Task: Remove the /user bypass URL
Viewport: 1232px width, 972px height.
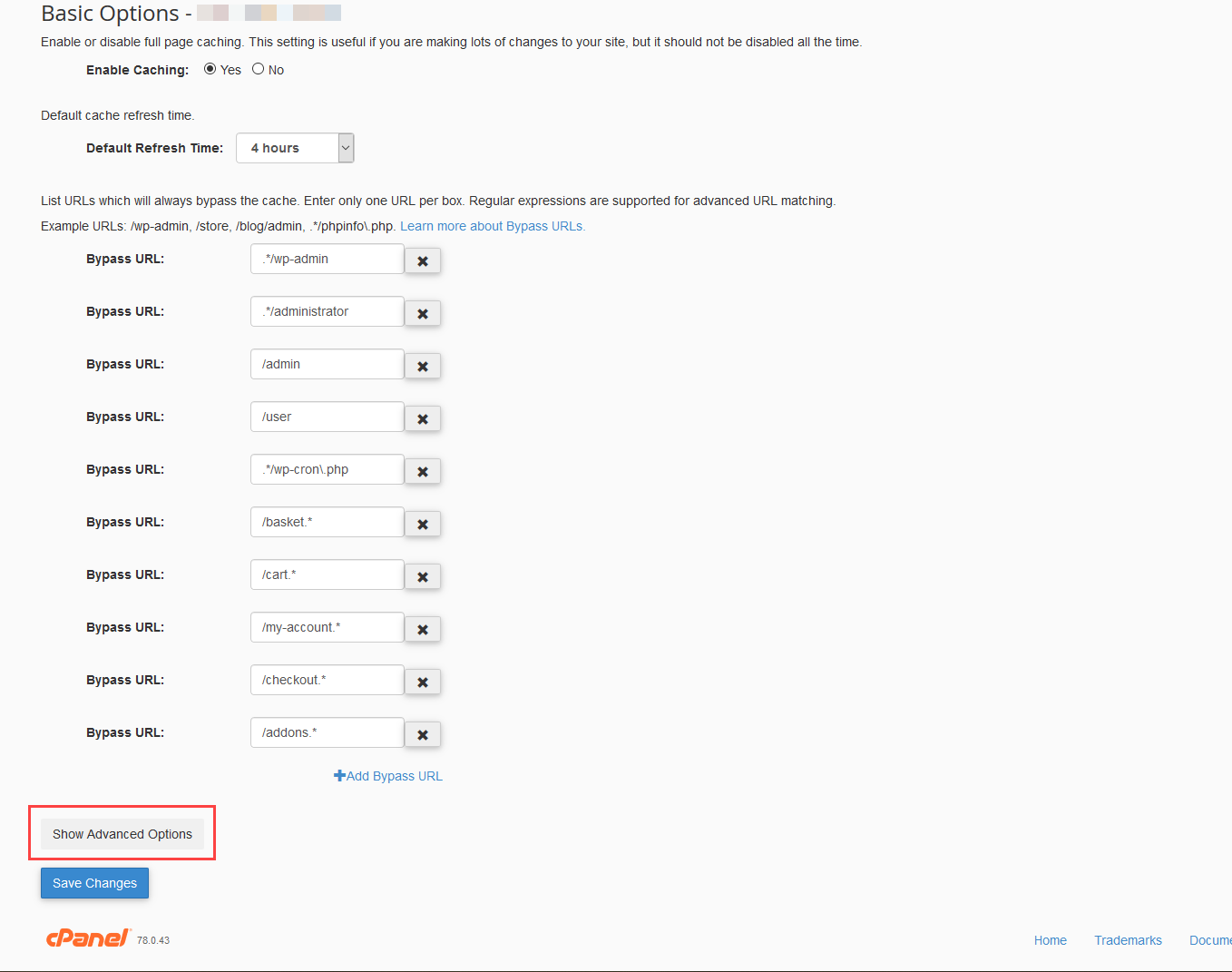Action: (x=422, y=418)
